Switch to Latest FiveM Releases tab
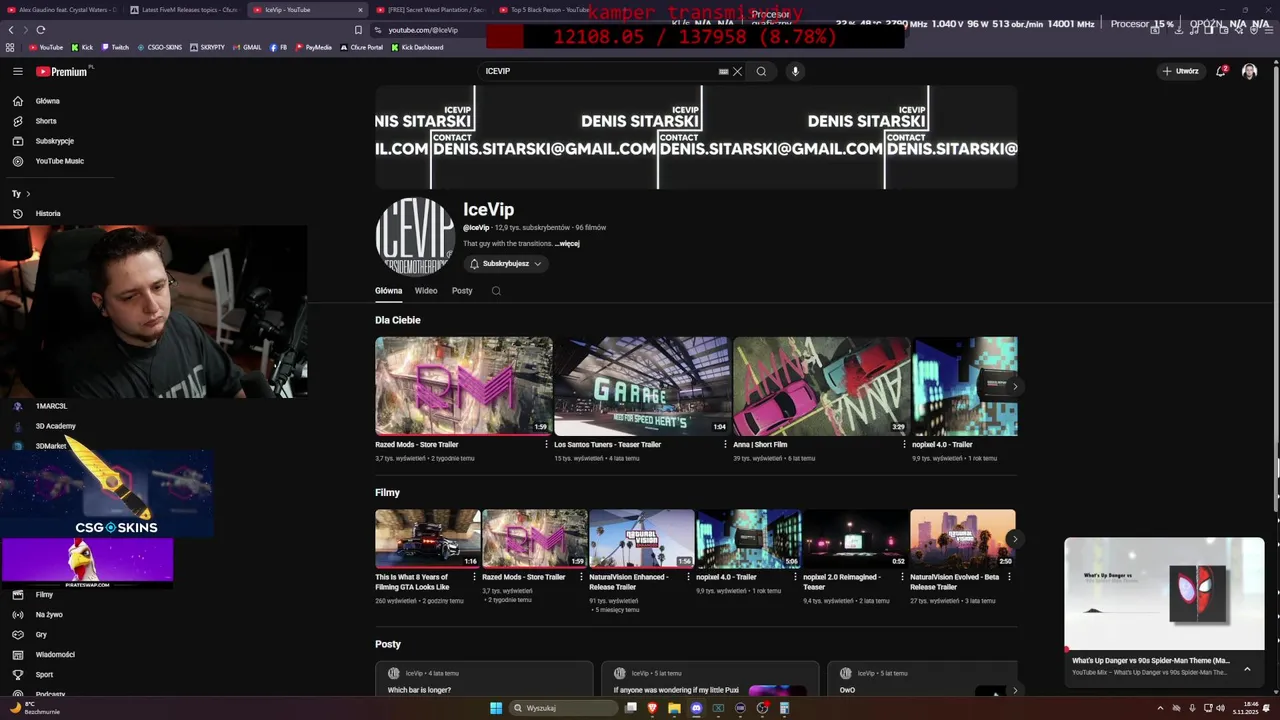The image size is (1280, 720). 184,10
